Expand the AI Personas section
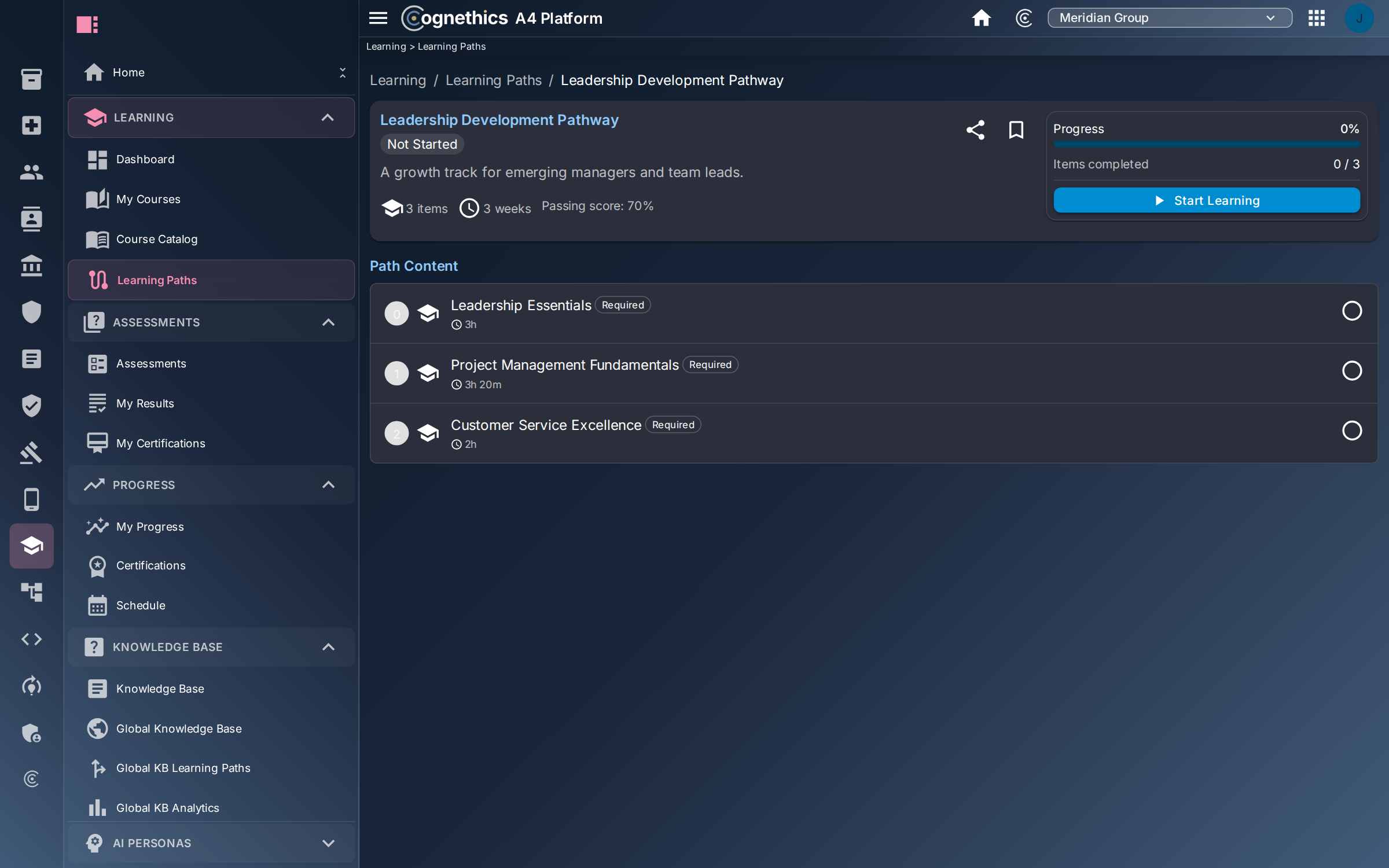 (211, 843)
